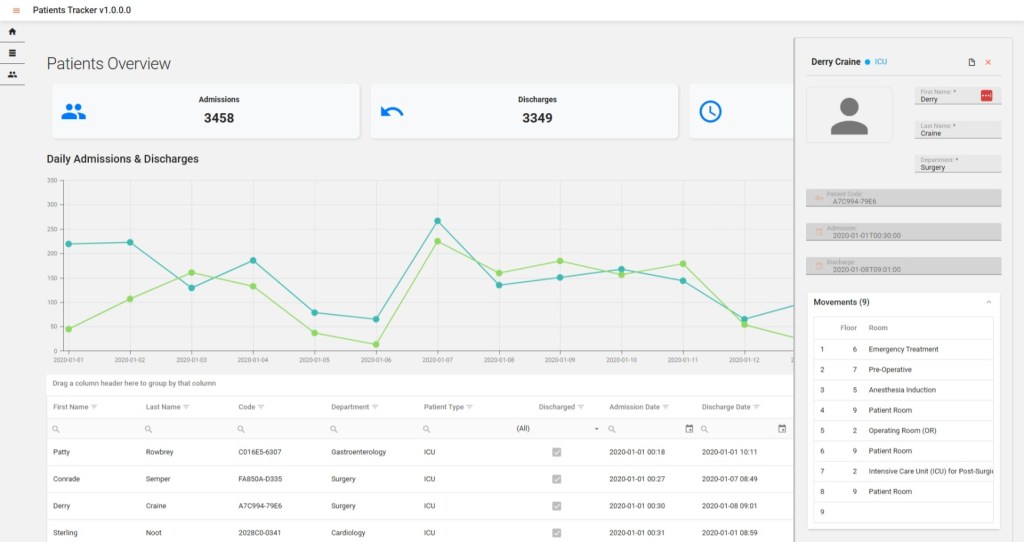
Task: Open the hamburger menu in the header
Action: point(16,10)
